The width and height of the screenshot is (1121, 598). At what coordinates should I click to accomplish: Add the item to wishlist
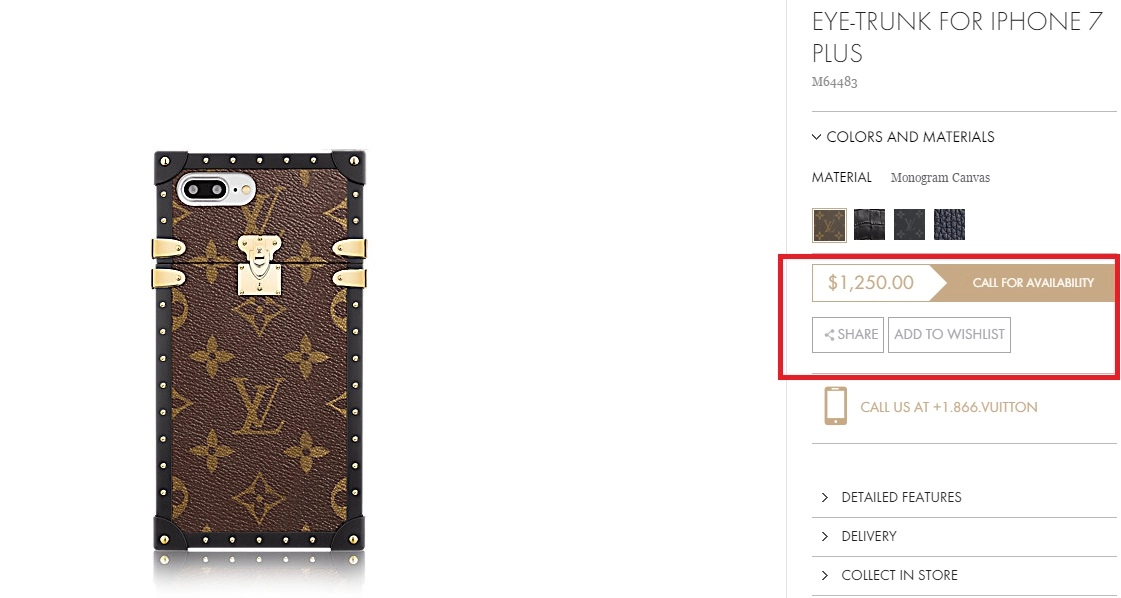point(949,335)
